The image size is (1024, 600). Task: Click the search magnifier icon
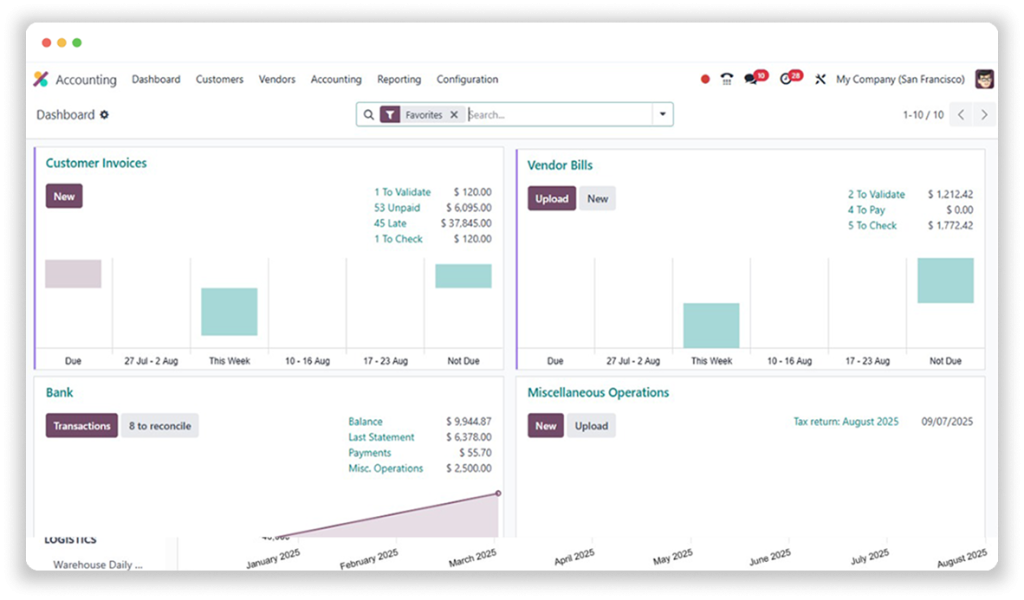(369, 115)
